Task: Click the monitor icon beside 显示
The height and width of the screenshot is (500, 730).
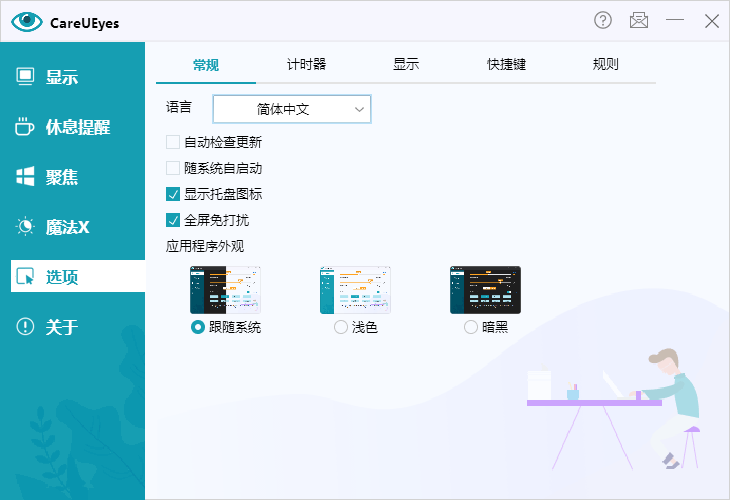Action: [x=26, y=77]
